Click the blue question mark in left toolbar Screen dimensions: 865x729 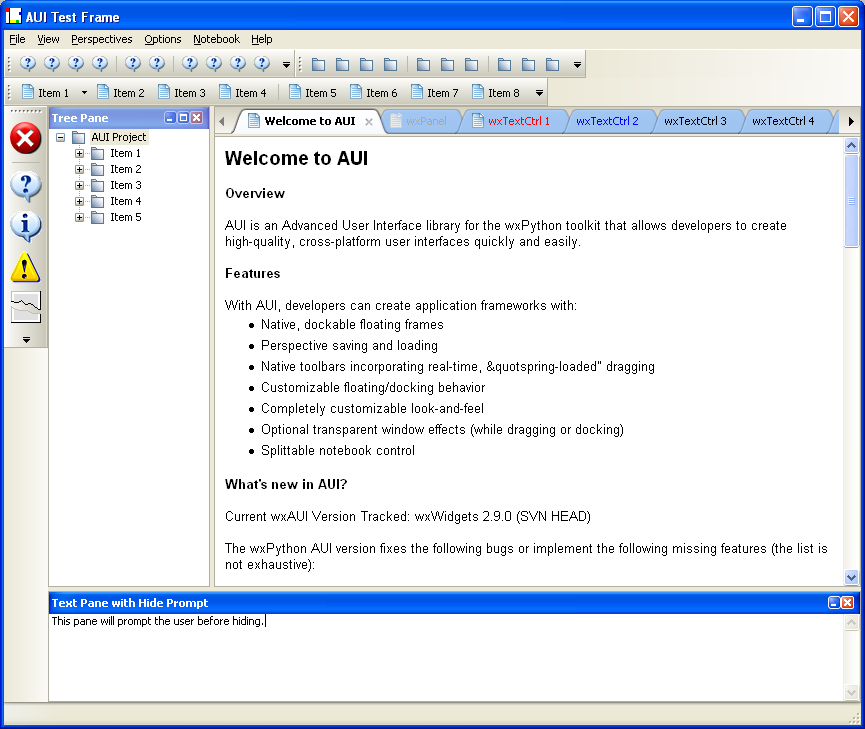[25, 186]
